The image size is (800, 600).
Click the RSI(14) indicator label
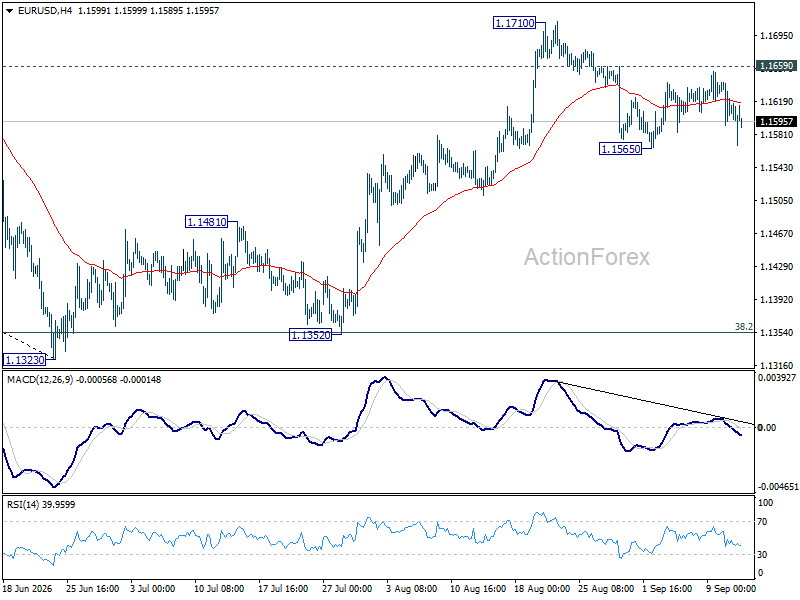(22, 505)
